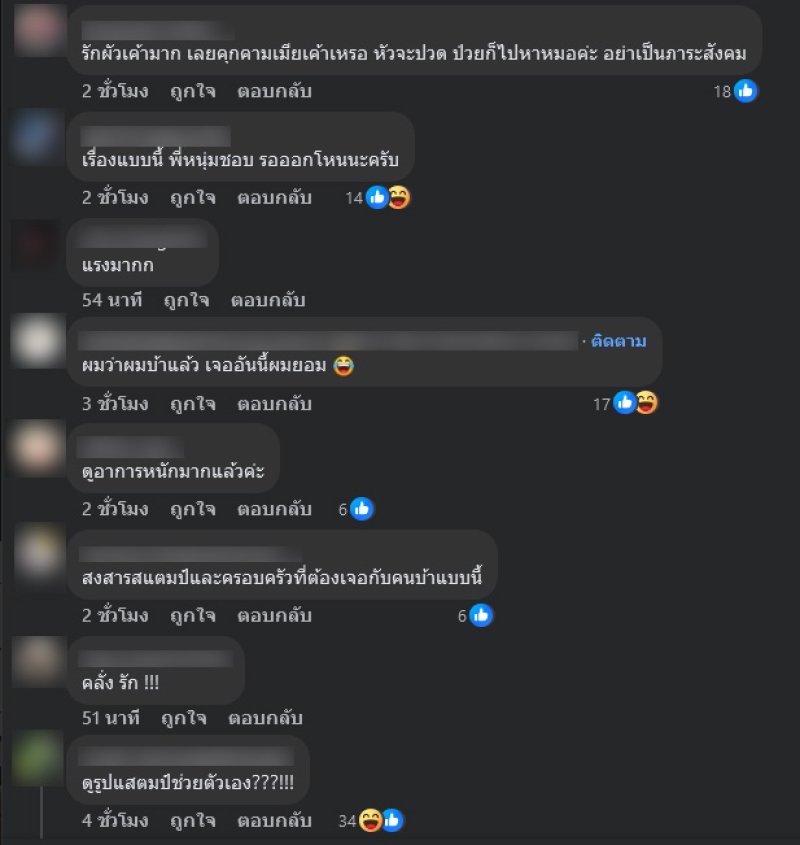Click ติดตาม to follow the commenter
The width and height of the screenshot is (800, 845).
[x=618, y=341]
